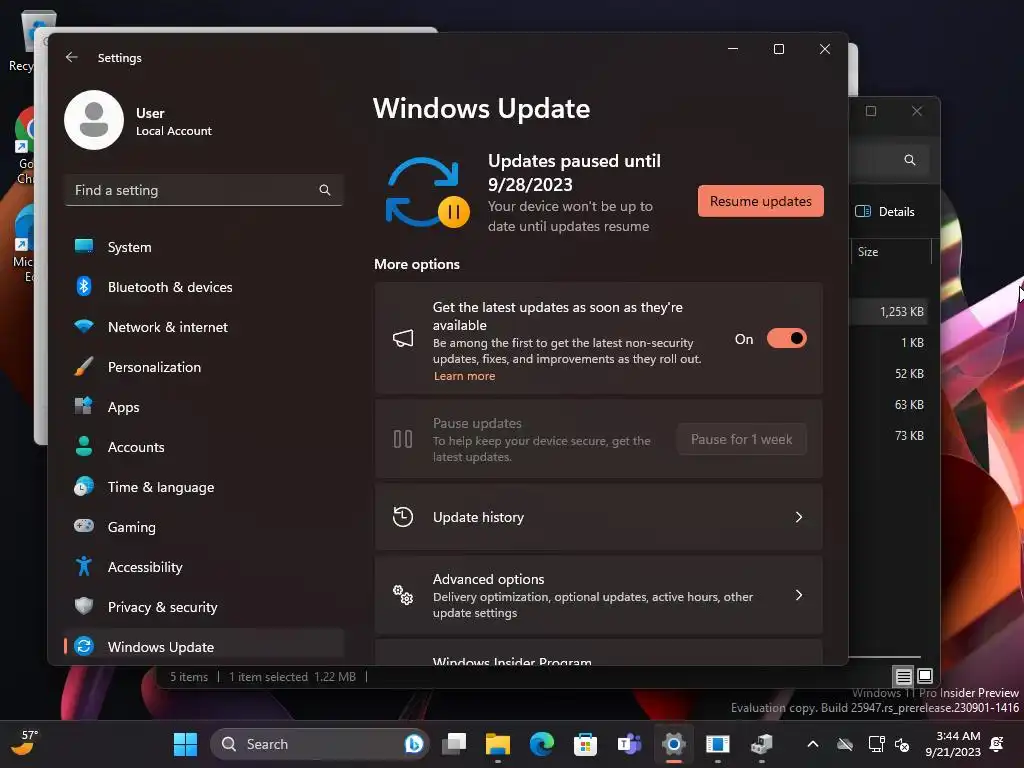The image size is (1024, 768).
Task: Click the Advanced options gears icon
Action: pos(403,595)
